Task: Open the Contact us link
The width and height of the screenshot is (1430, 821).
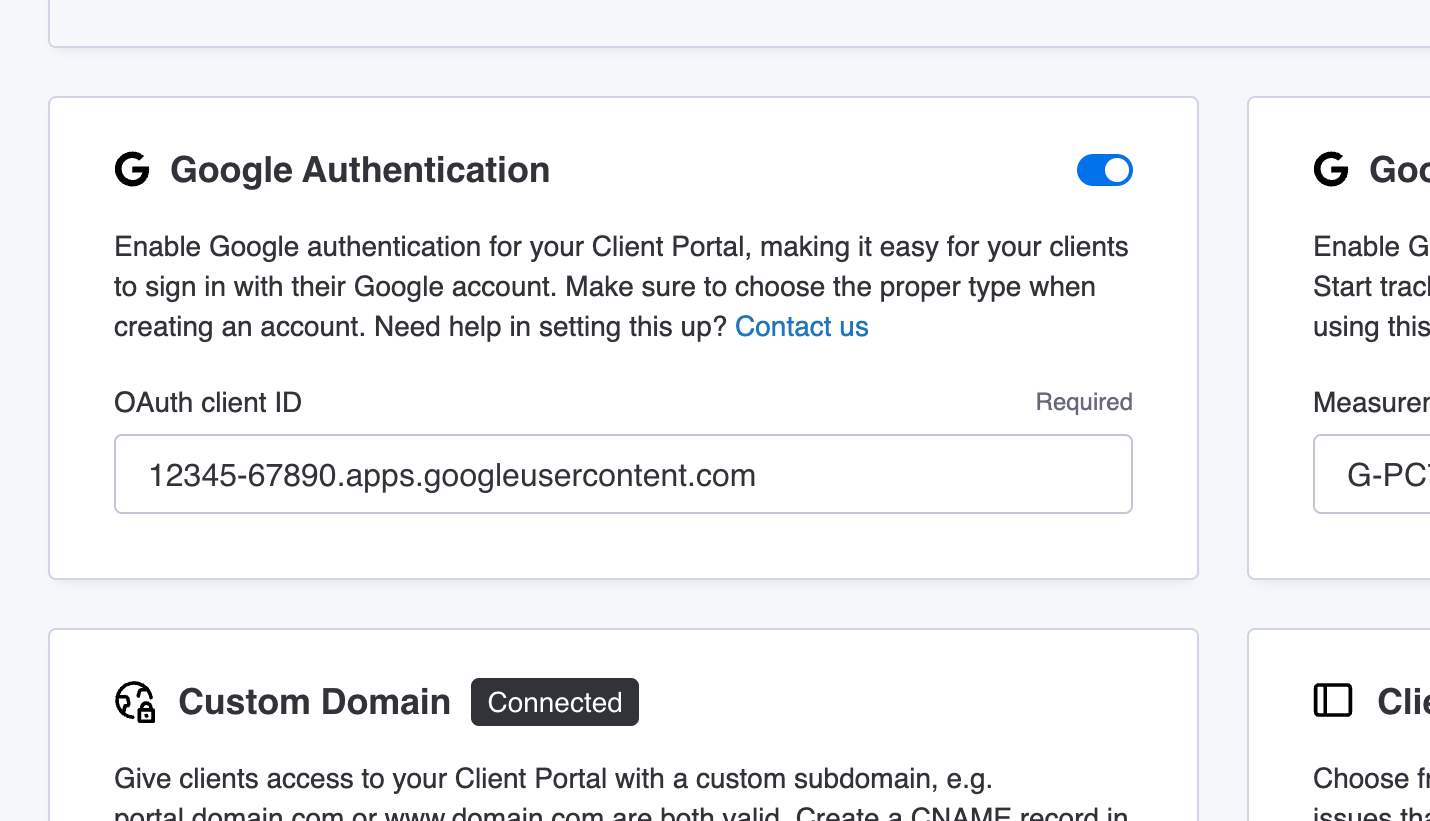Action: 801,327
